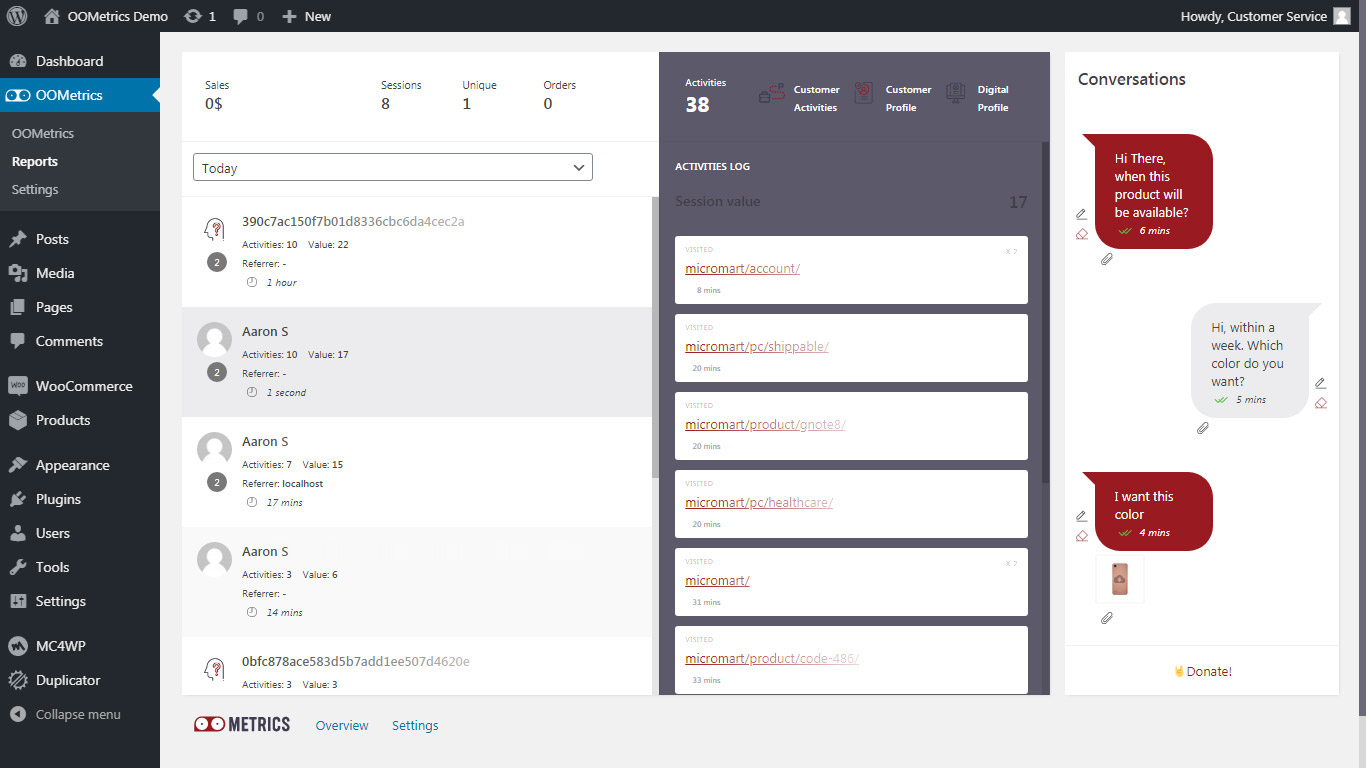Click the Plugins plug icon
This screenshot has height=768, width=1366.
point(18,499)
